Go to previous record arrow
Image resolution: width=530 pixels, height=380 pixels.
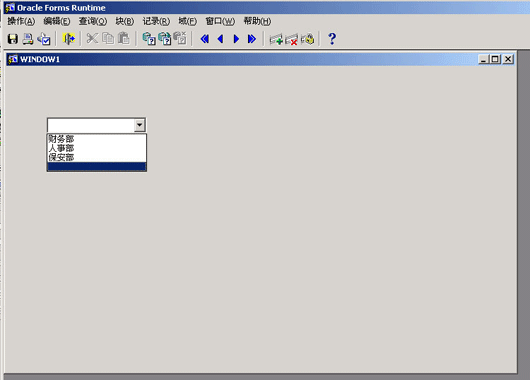(x=220, y=39)
